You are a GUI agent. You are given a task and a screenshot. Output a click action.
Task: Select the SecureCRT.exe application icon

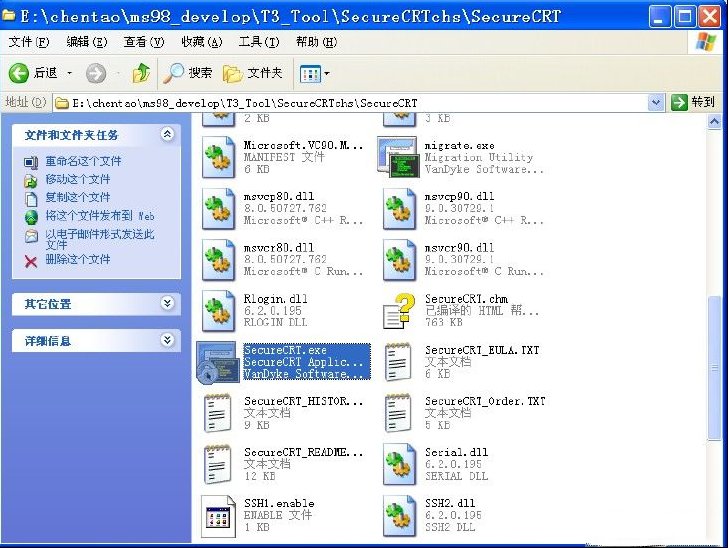[218, 362]
